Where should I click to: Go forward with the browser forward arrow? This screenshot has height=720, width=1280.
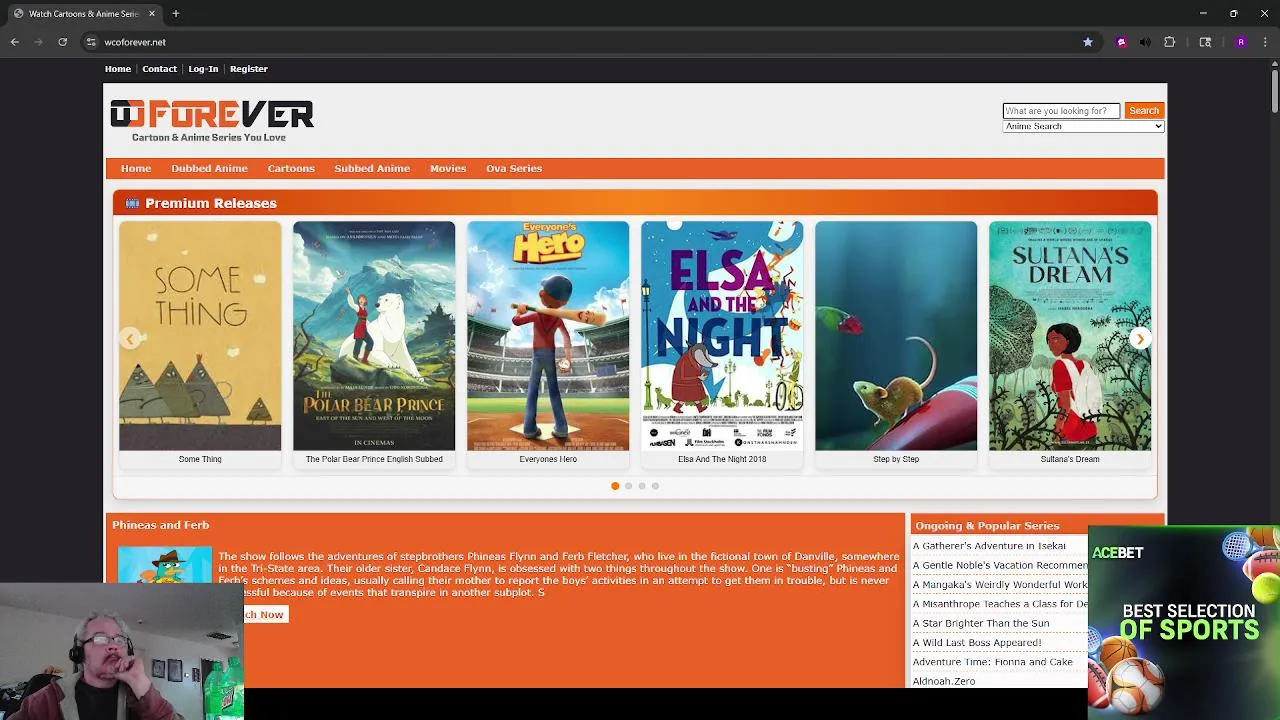(x=39, y=42)
